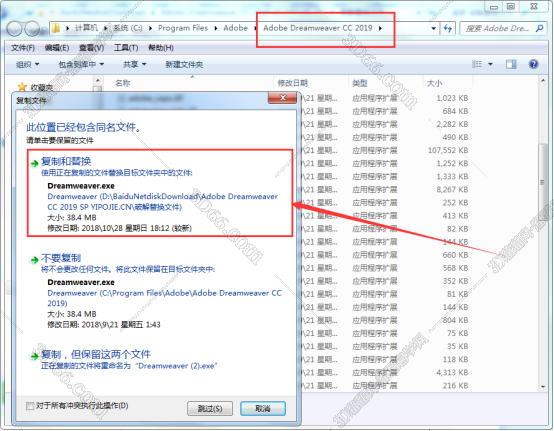Select the row sized 1,023 KB
This screenshot has height=431, width=554.
click(x=385, y=98)
